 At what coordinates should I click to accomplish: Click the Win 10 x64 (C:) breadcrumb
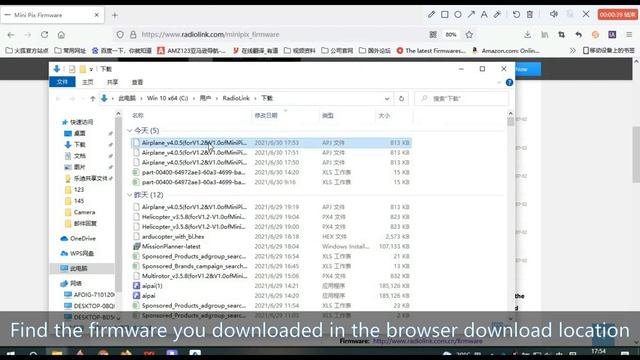[167, 98]
